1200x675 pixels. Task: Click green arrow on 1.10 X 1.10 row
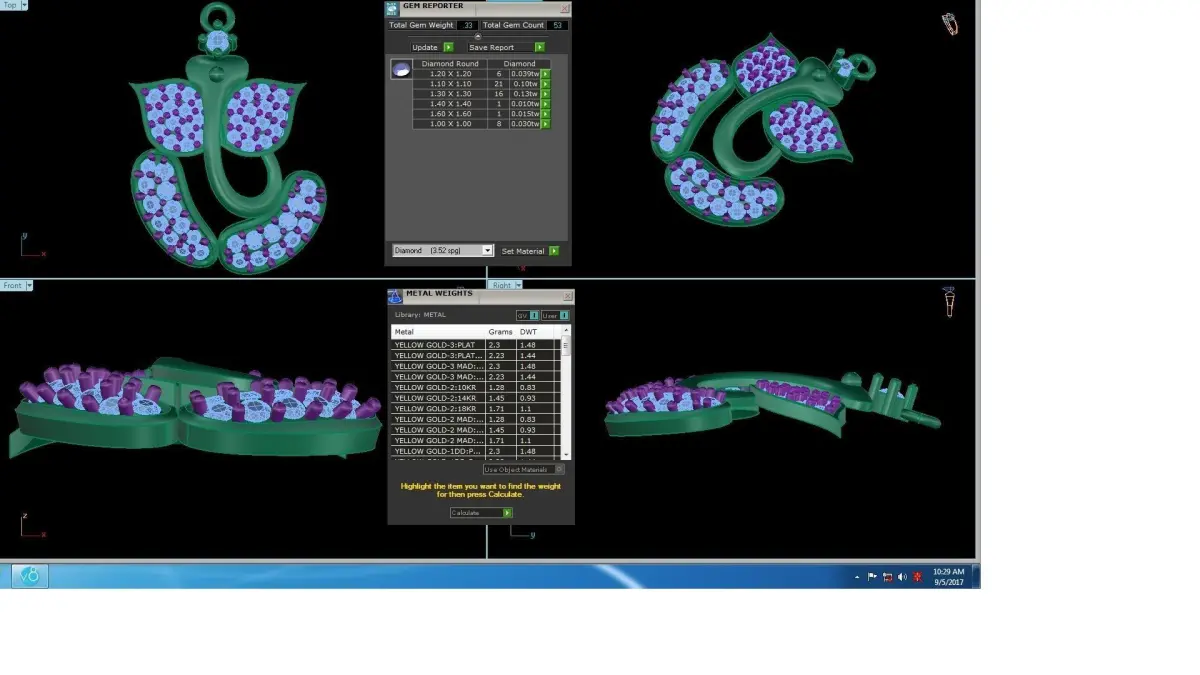(x=545, y=84)
